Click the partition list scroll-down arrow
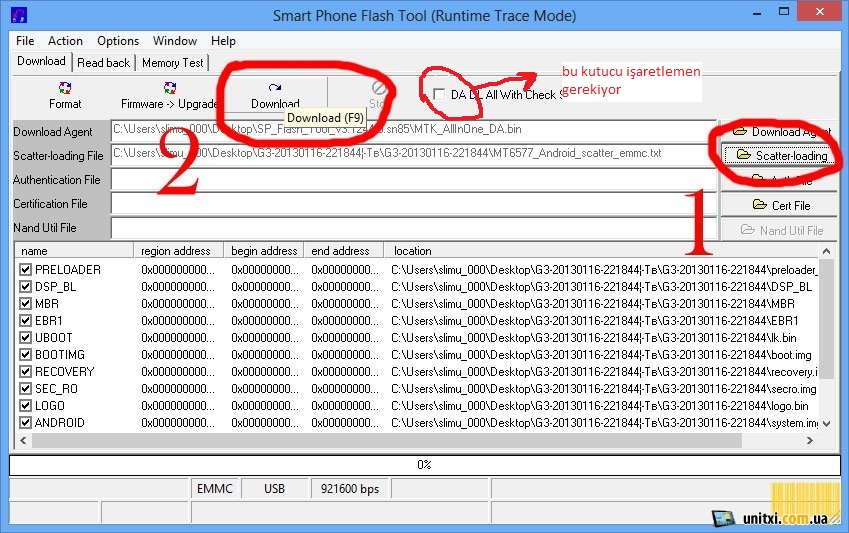This screenshot has height=533, width=849. pos(826,424)
